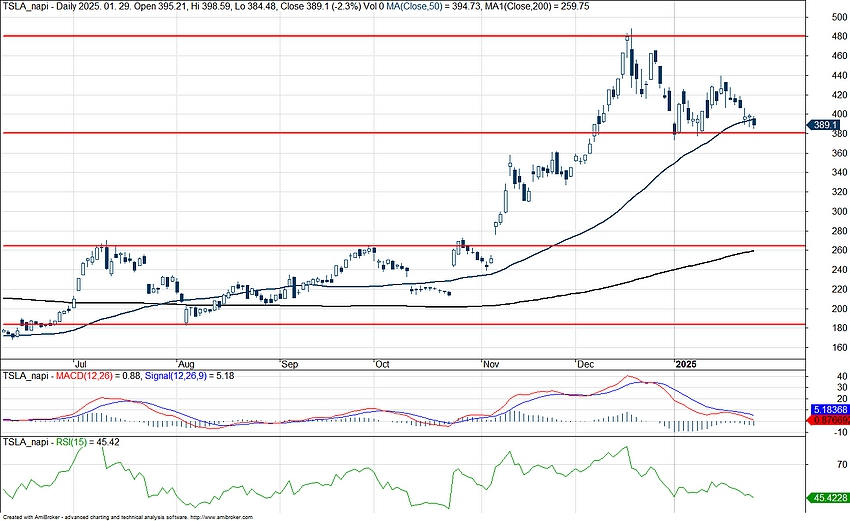Click the 30 label on MACD axis
The height and width of the screenshot is (521, 850).
click(x=842, y=387)
